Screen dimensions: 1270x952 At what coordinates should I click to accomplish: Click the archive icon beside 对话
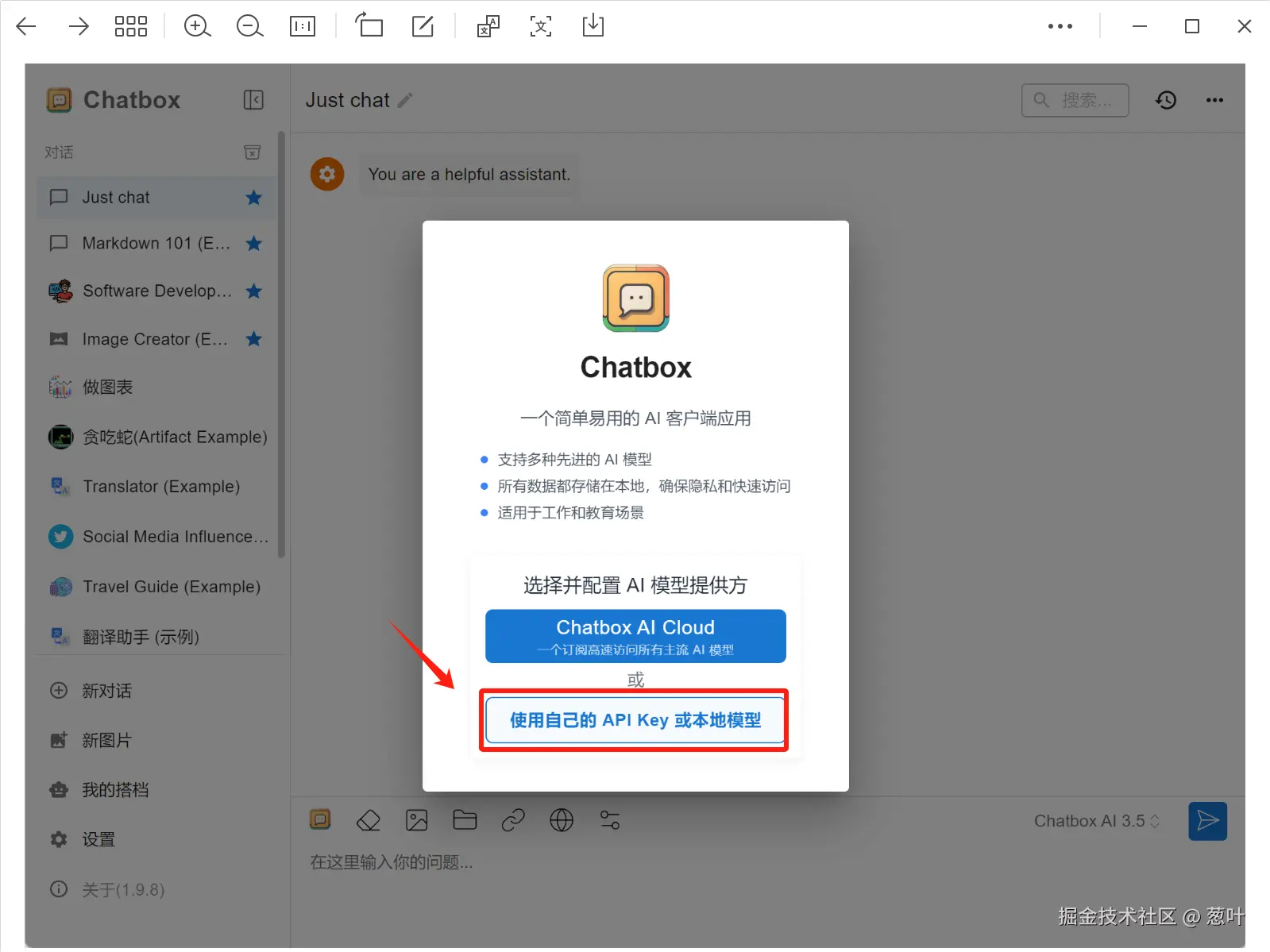[252, 152]
